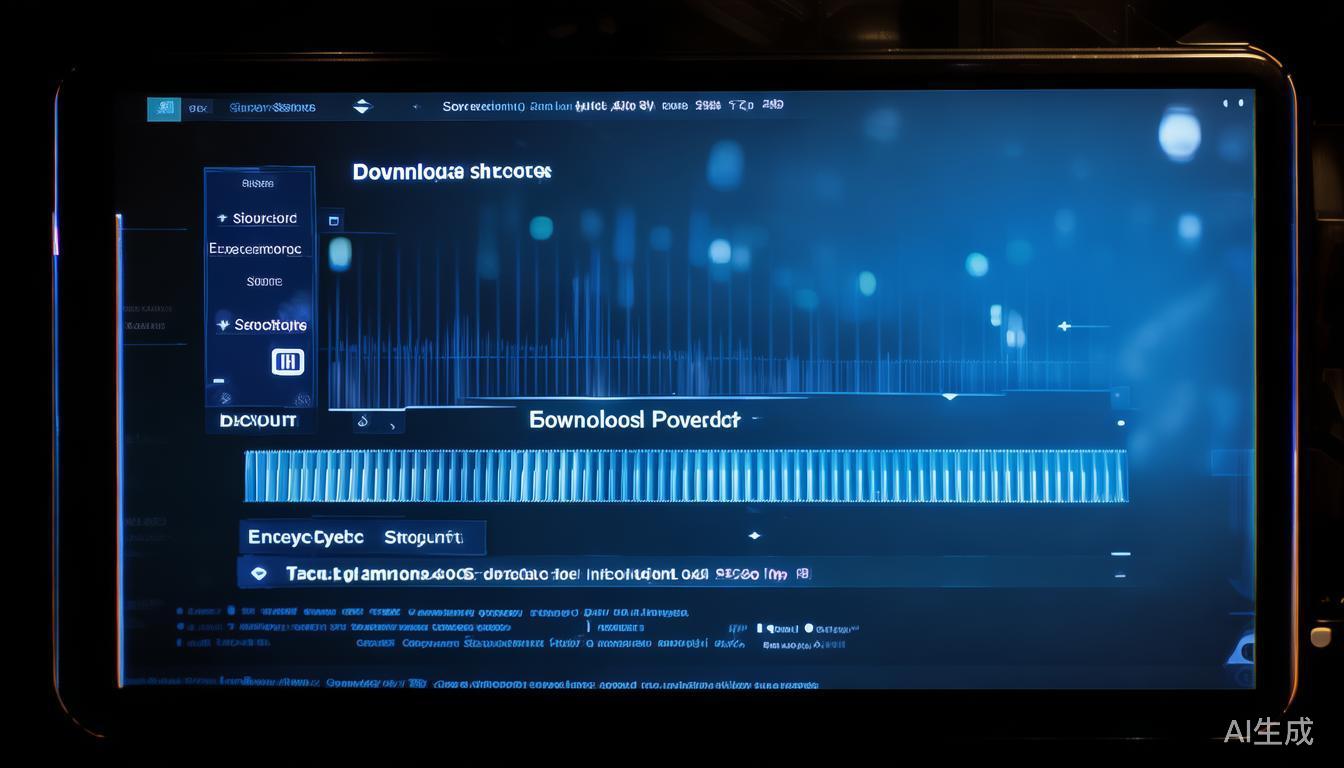
Task: Click the 'Stropunft' tab label
Action: tap(423, 537)
